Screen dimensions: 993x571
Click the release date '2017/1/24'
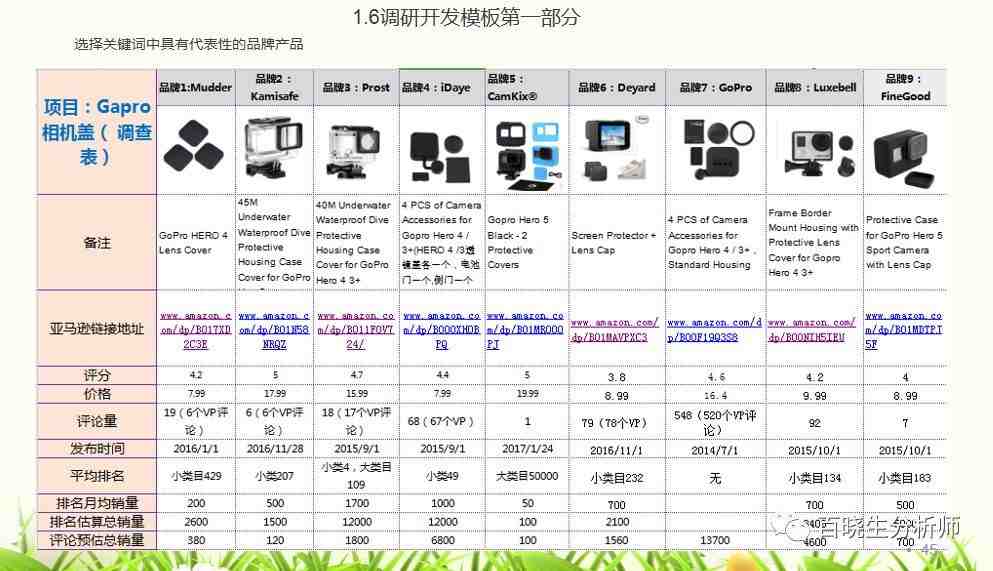point(527,448)
